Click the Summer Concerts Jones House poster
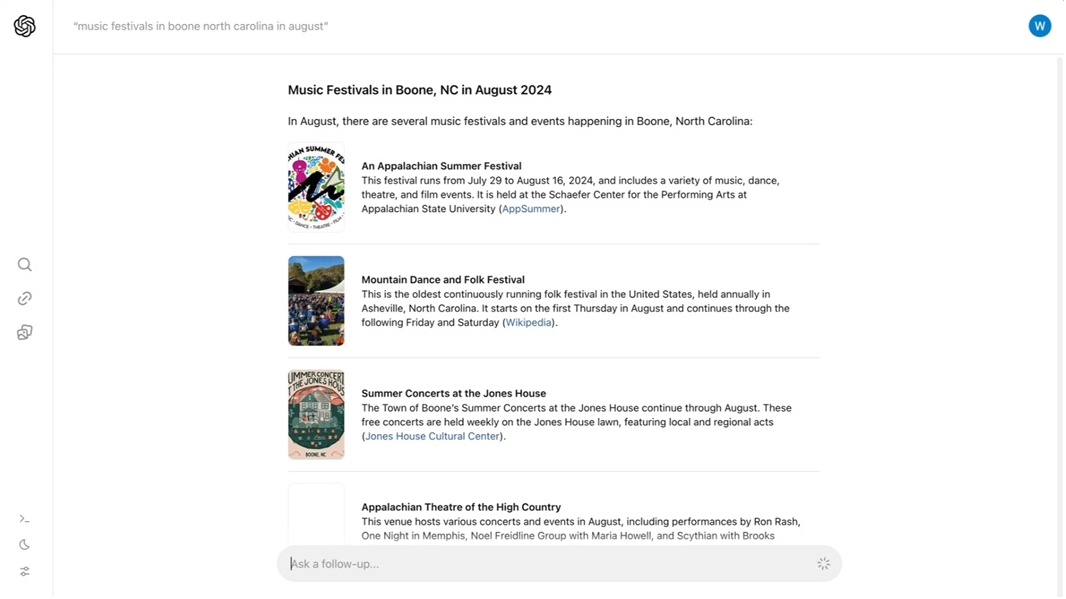 316,415
